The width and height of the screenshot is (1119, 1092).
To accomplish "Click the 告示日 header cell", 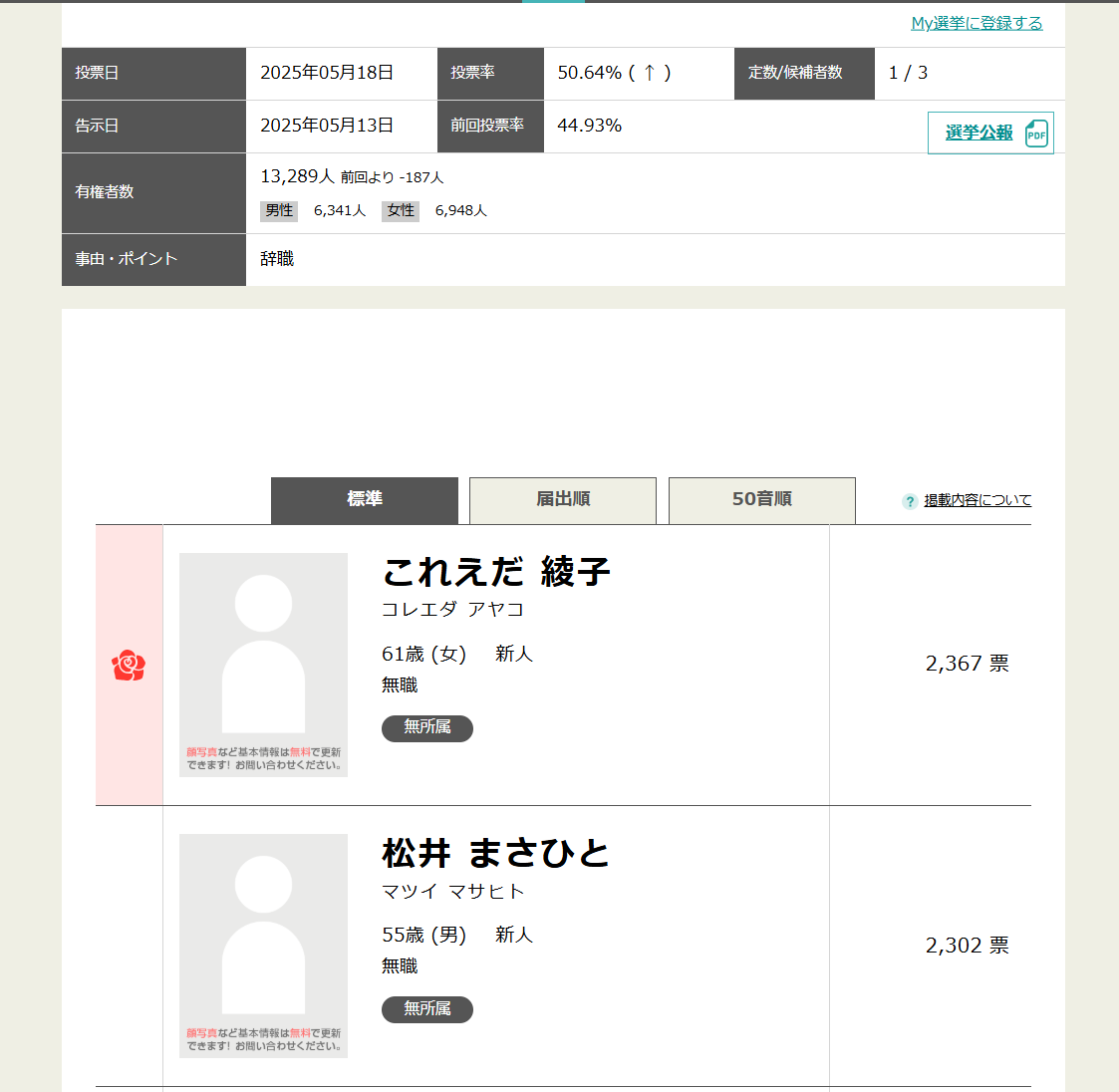I will click(154, 127).
